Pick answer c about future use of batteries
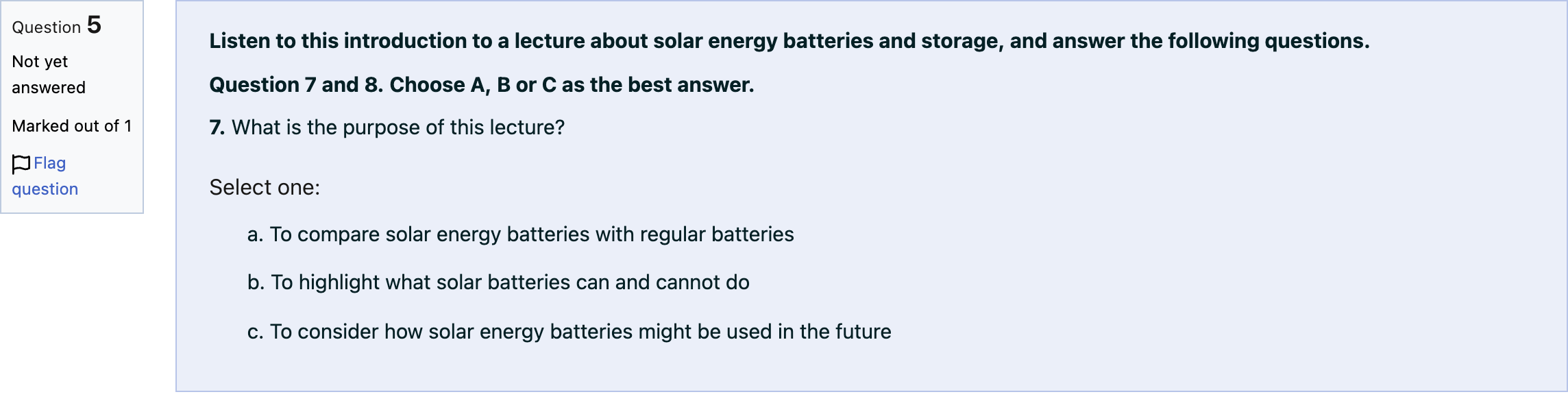Image resolution: width=1568 pixels, height=414 pixels. tap(569, 332)
